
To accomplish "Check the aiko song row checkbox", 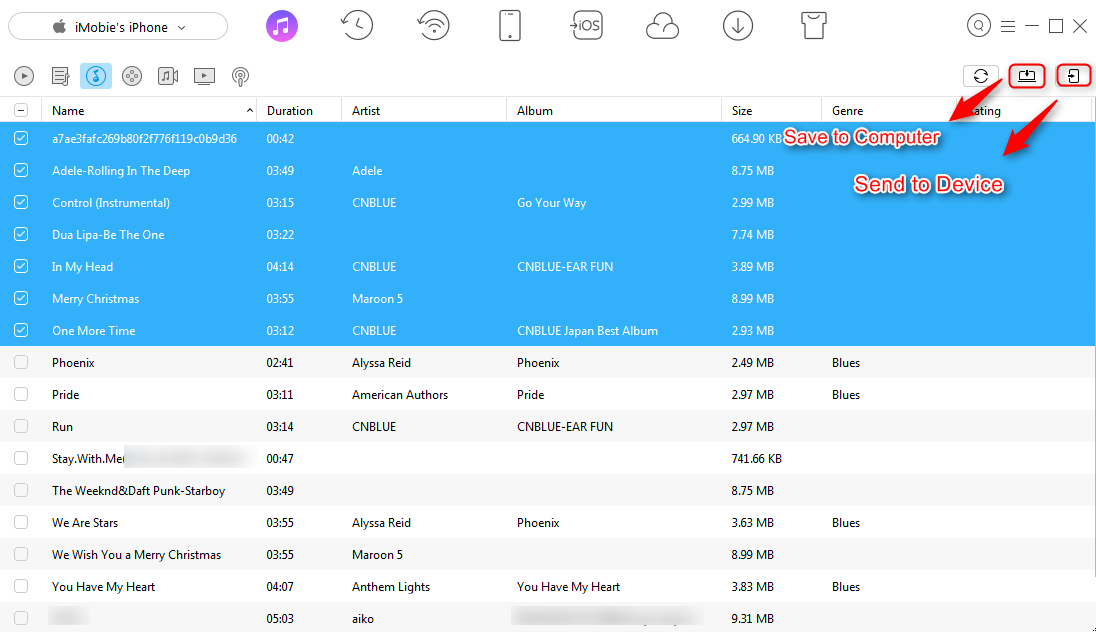I will [x=21, y=618].
